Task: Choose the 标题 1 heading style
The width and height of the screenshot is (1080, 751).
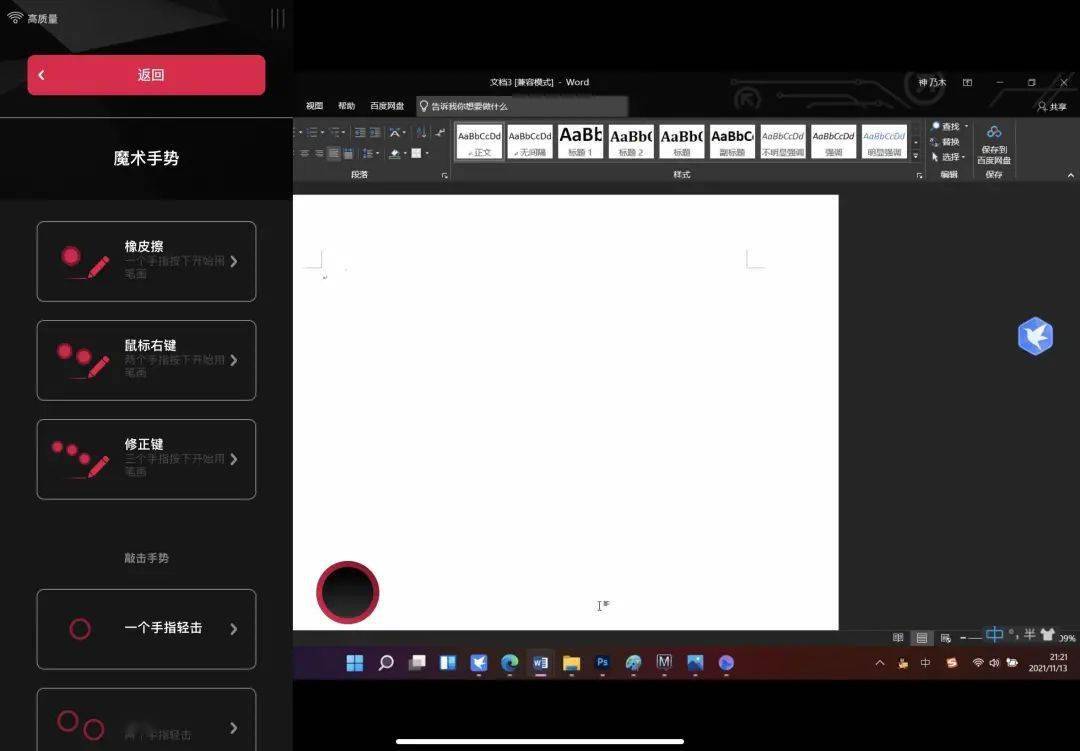Action: [x=580, y=140]
